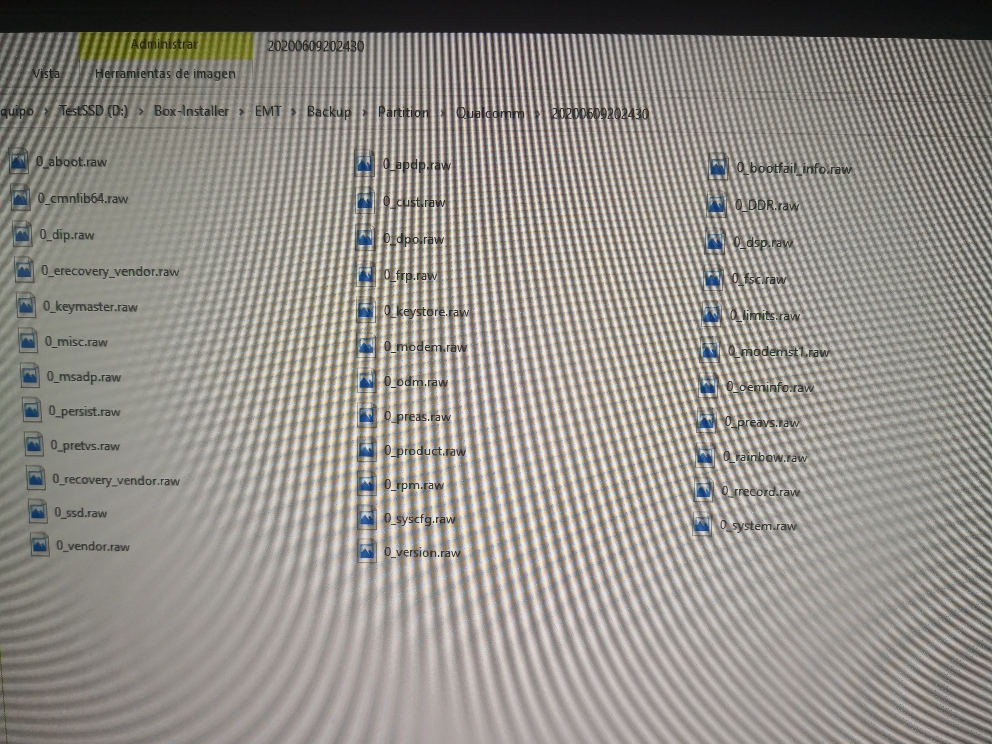Select file name 0_bootfail_info.raw
992x744 pixels.
[794, 169]
